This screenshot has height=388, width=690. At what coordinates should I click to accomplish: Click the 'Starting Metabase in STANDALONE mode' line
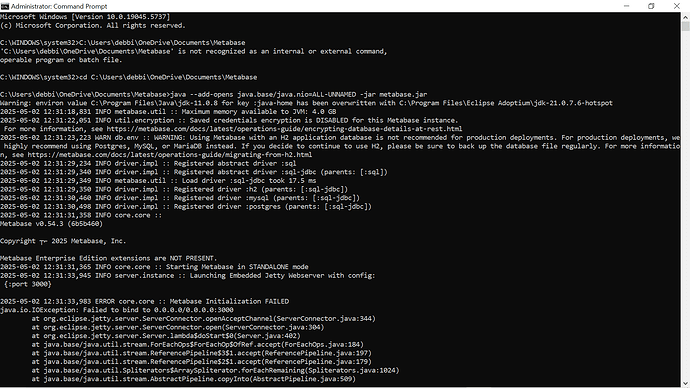(x=154, y=267)
